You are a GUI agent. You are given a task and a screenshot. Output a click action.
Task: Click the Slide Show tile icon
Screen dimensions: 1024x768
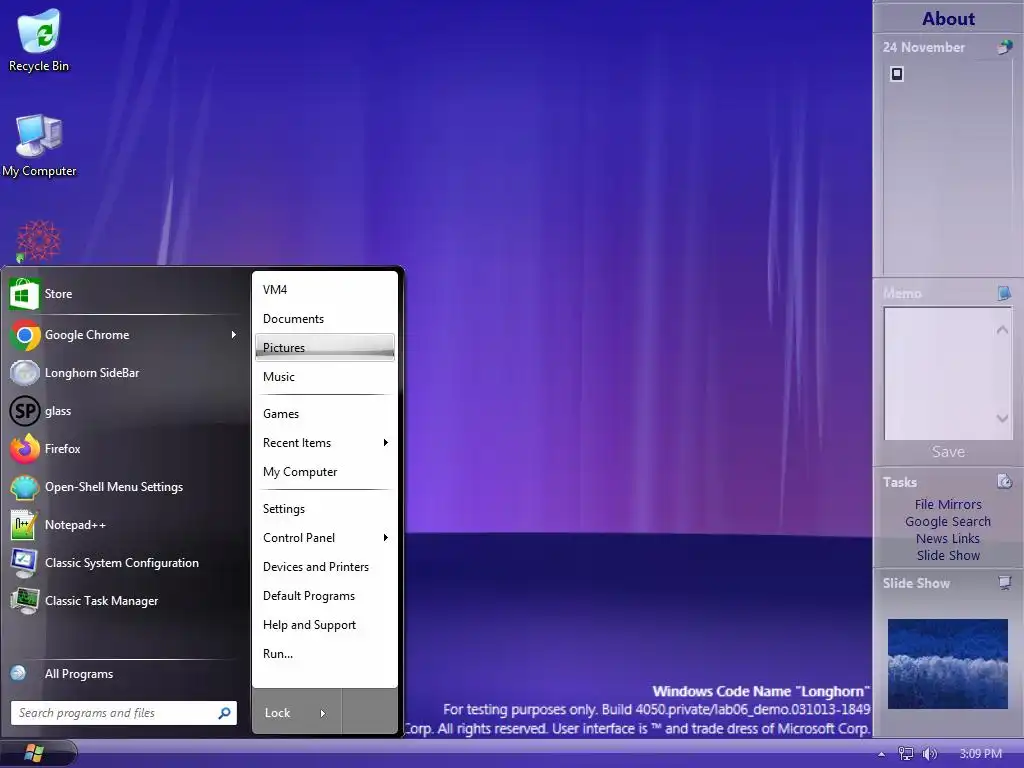(x=1004, y=583)
